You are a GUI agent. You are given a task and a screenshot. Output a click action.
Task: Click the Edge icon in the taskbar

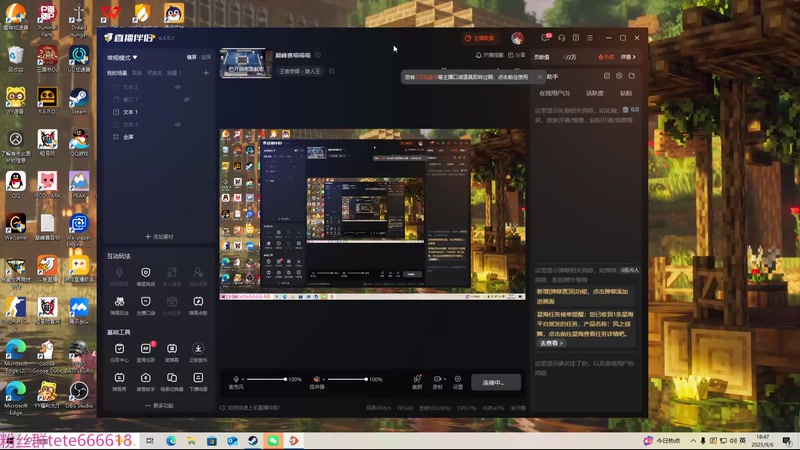pos(171,441)
